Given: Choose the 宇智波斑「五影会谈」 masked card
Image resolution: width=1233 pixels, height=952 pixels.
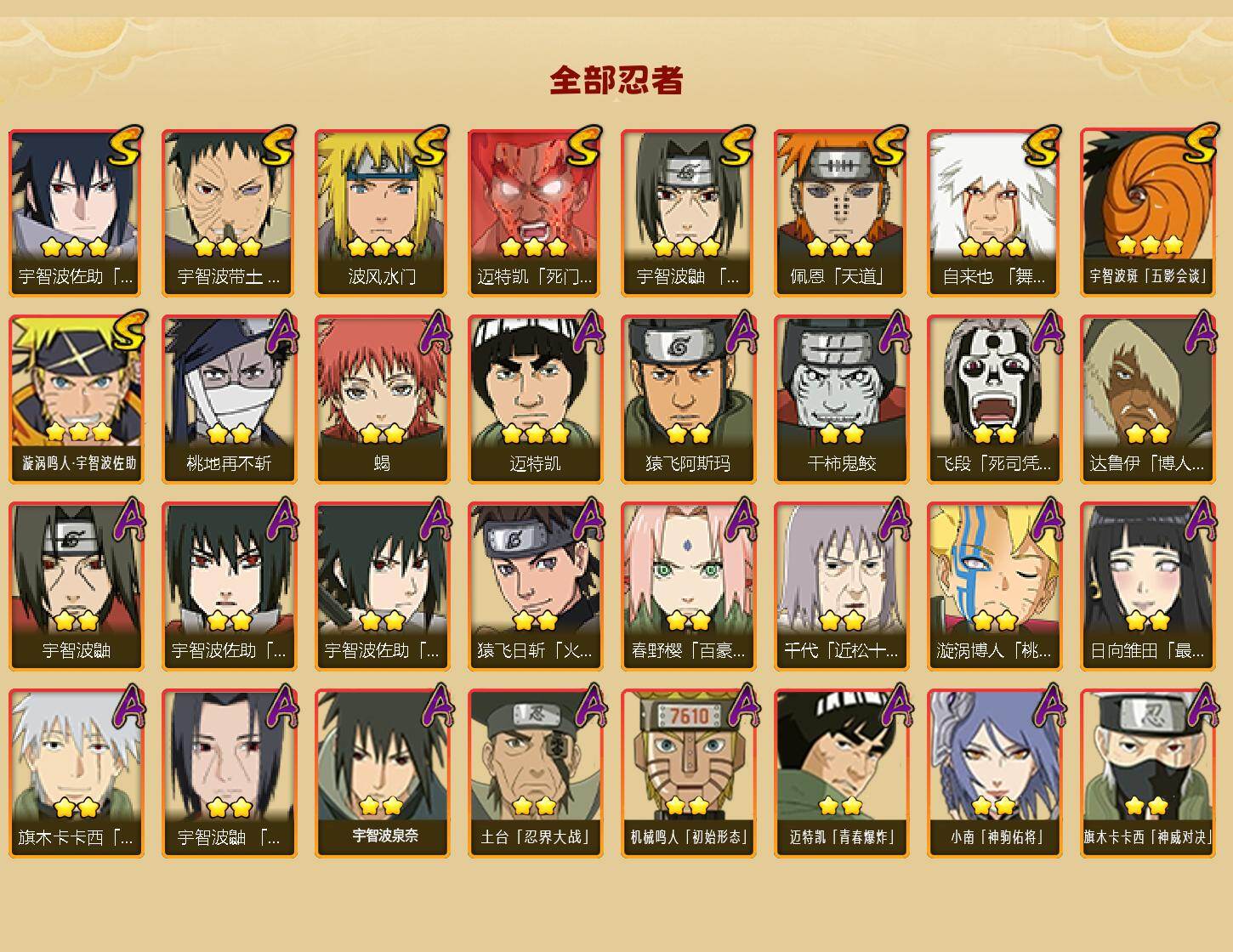Looking at the screenshot, I should (x=1147, y=212).
